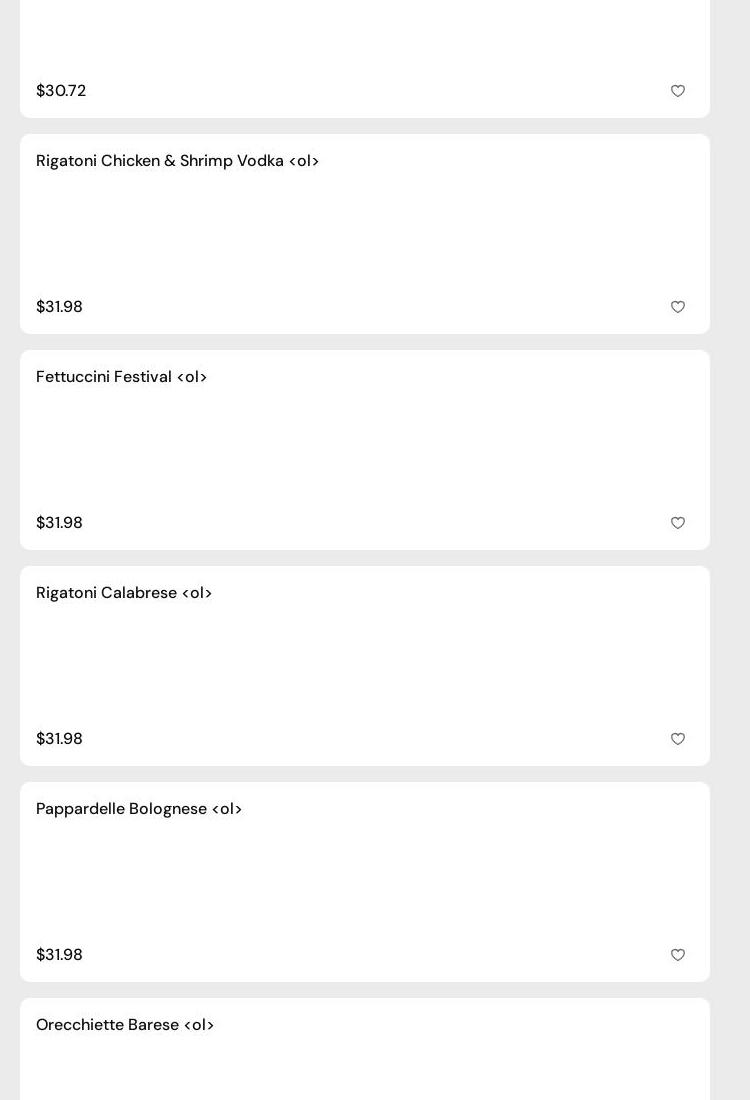The image size is (750, 1100).
Task: Add Rigatoni Calabrese to favorites
Action: (x=678, y=739)
